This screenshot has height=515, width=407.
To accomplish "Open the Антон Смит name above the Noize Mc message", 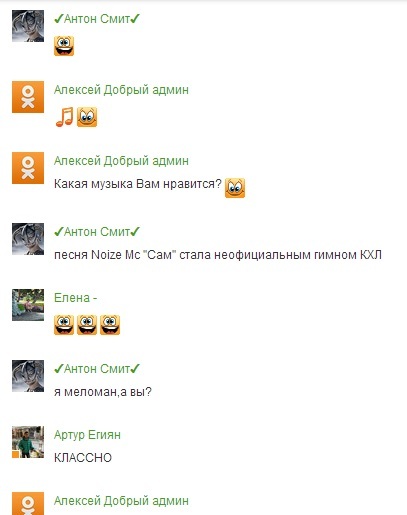I will [x=97, y=232].
